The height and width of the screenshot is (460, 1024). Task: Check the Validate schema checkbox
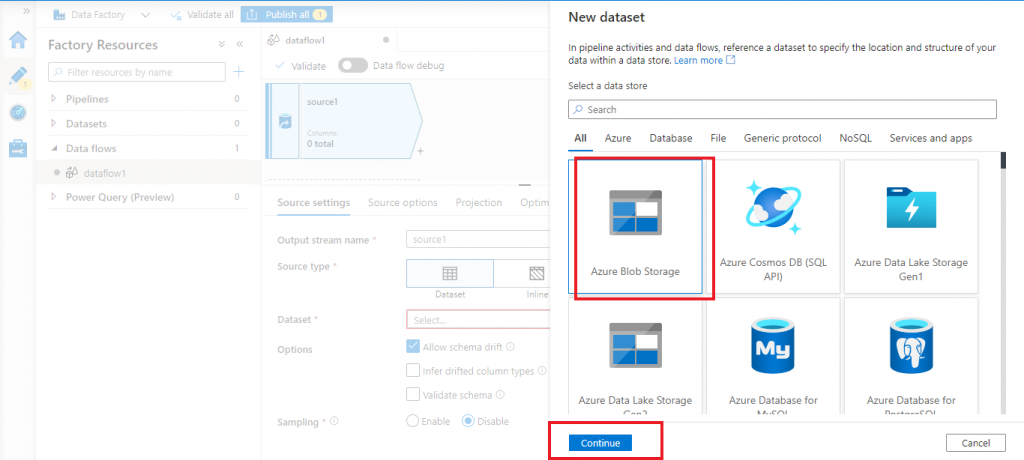(x=413, y=395)
